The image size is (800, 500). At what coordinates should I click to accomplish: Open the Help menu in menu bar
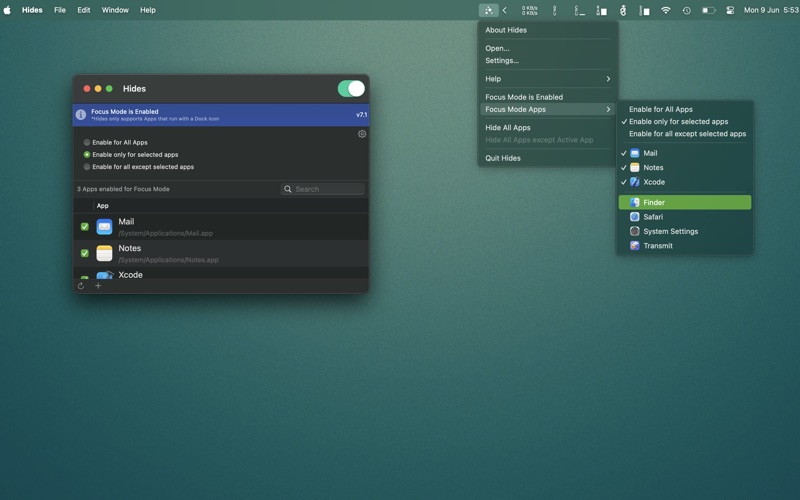pos(148,10)
